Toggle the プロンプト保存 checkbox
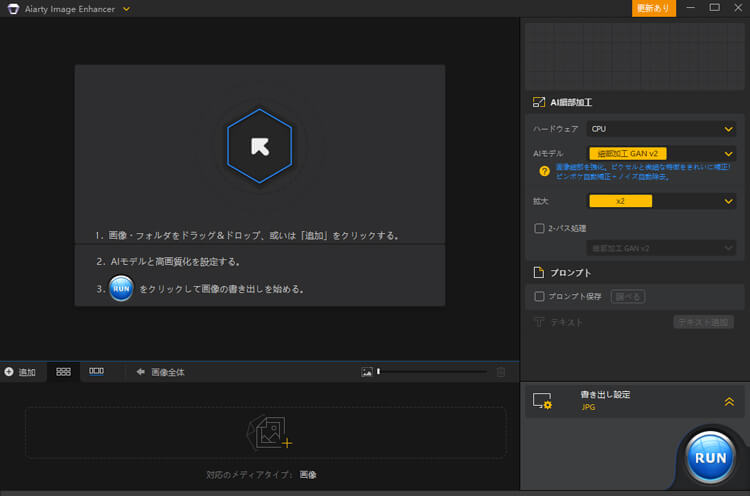The image size is (750, 496). pyautogui.click(x=540, y=296)
